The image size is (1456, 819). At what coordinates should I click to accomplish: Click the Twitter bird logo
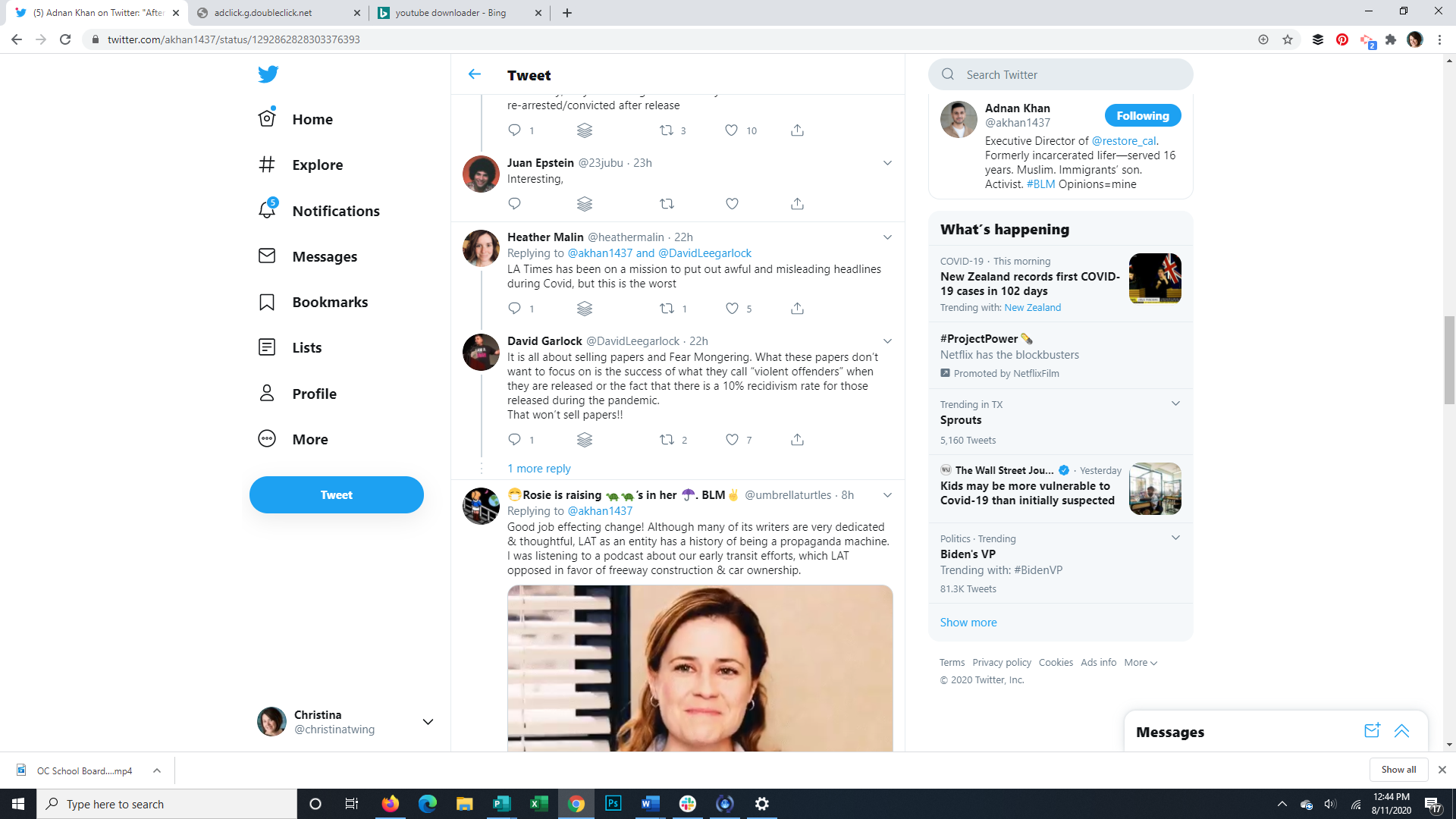tap(268, 74)
